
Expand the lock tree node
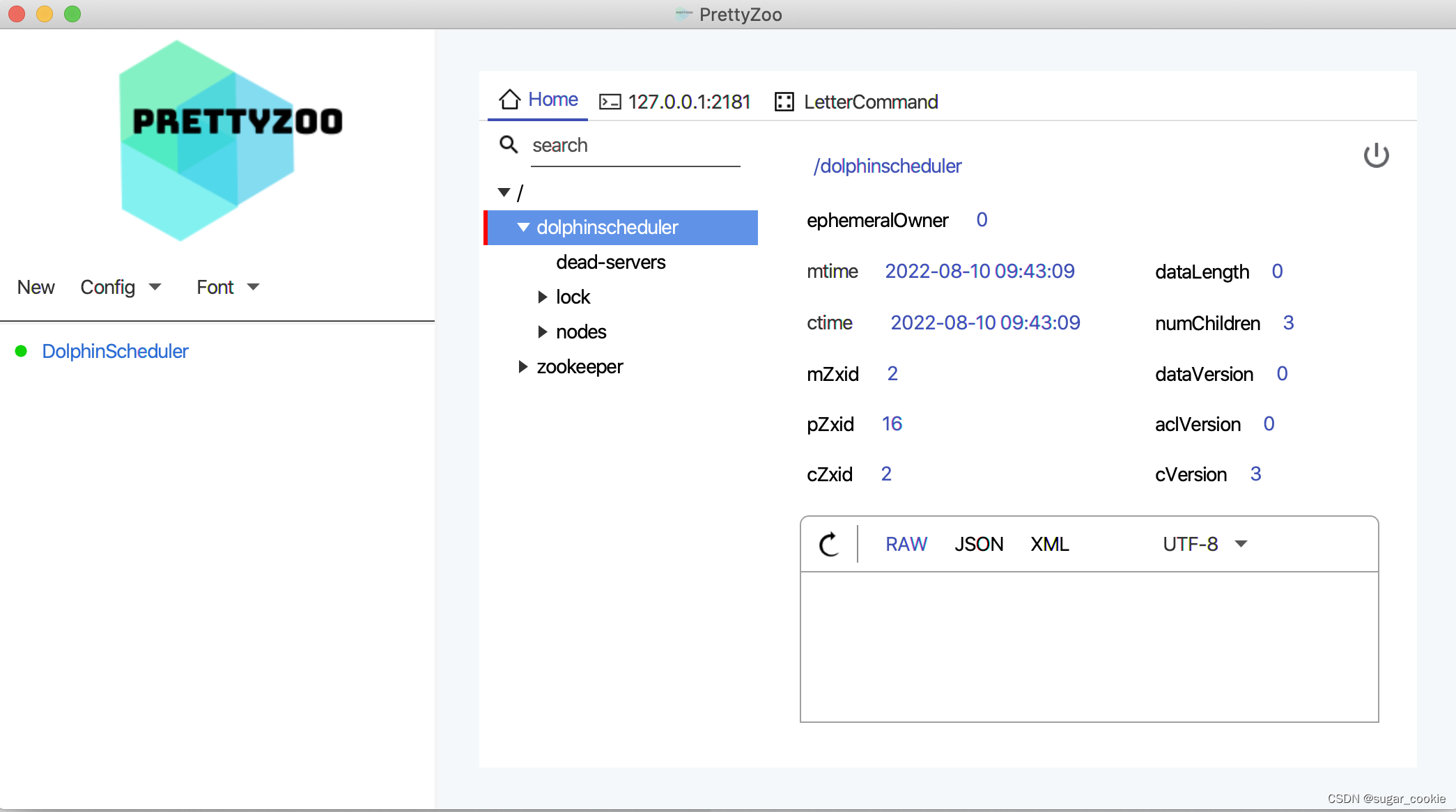coord(543,297)
